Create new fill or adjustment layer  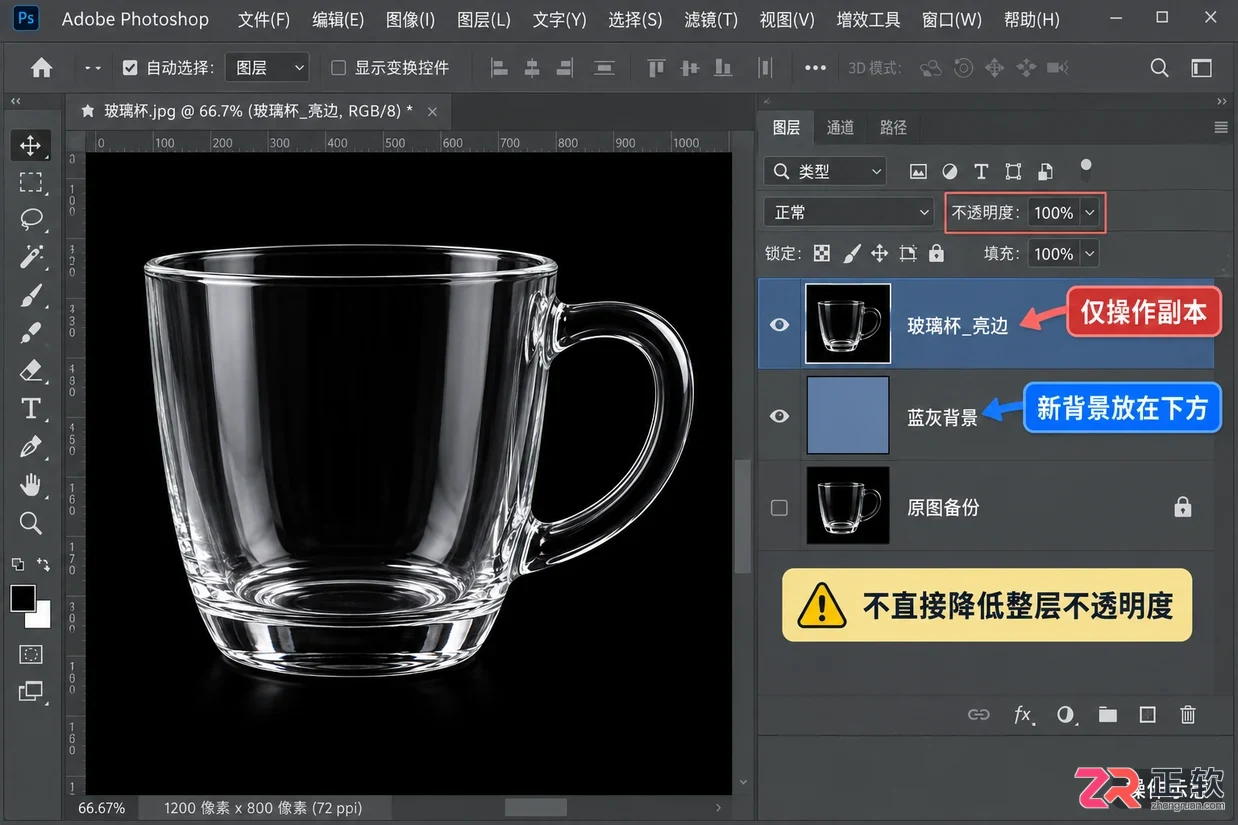point(1065,715)
